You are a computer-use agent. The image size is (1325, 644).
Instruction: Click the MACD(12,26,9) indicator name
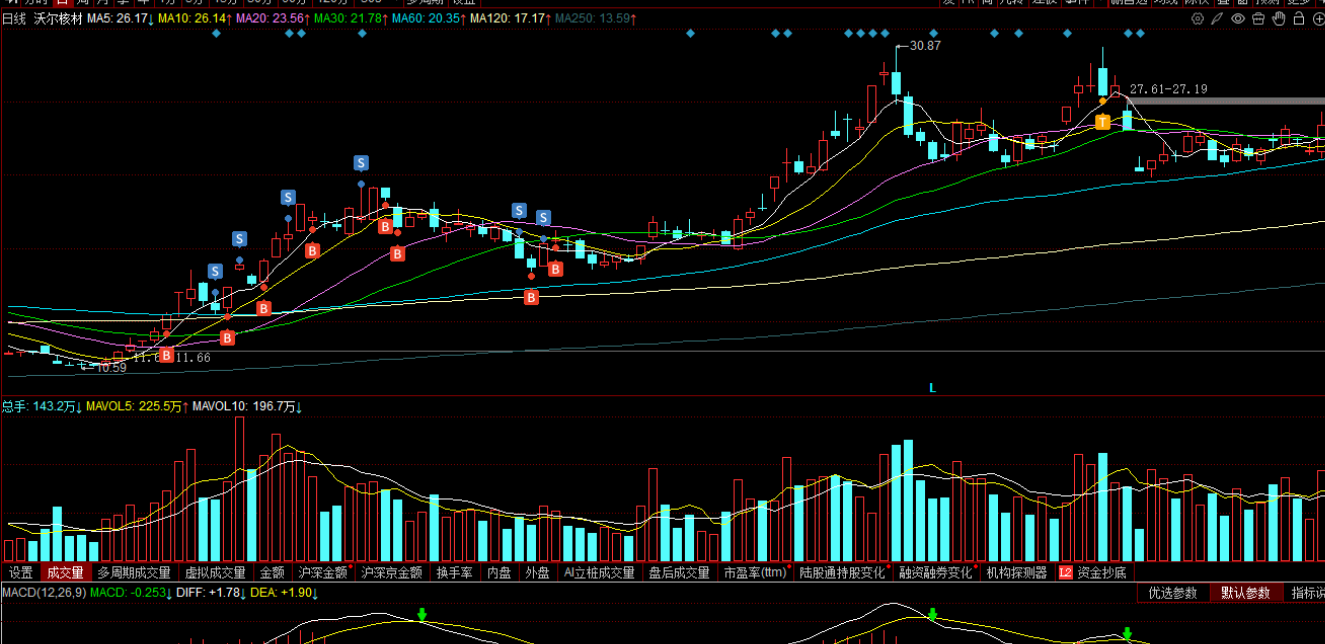coord(43,593)
